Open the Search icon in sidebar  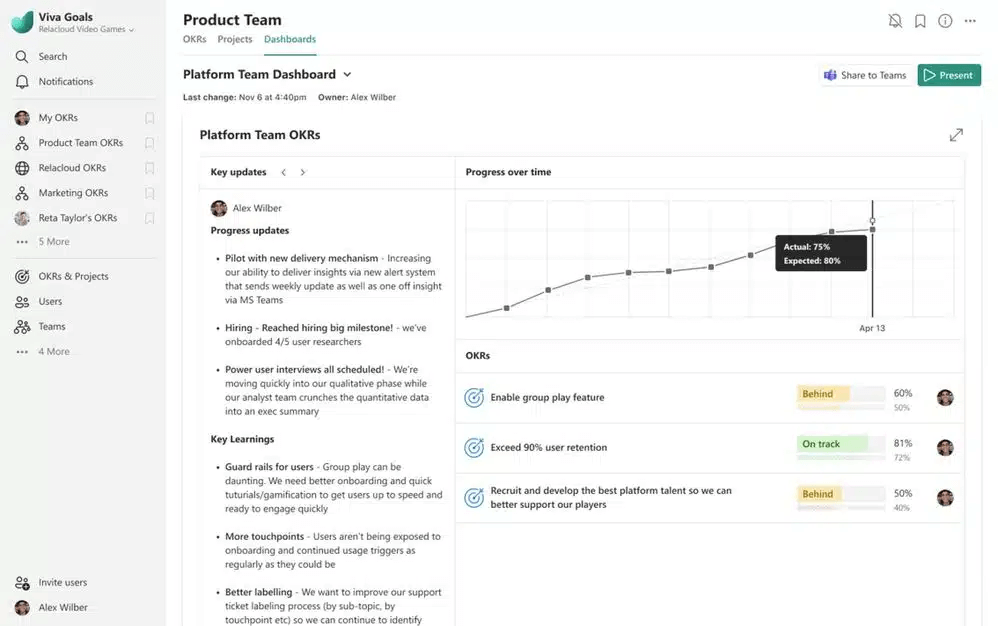[22, 57]
